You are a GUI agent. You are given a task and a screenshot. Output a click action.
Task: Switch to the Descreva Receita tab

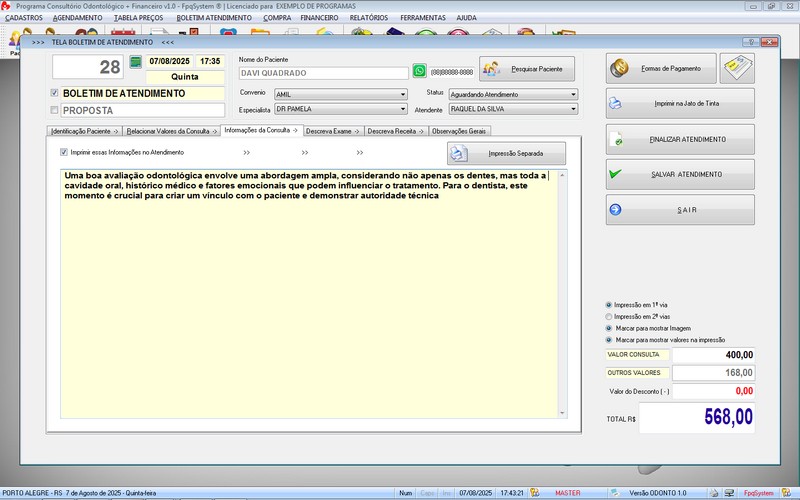(x=392, y=131)
